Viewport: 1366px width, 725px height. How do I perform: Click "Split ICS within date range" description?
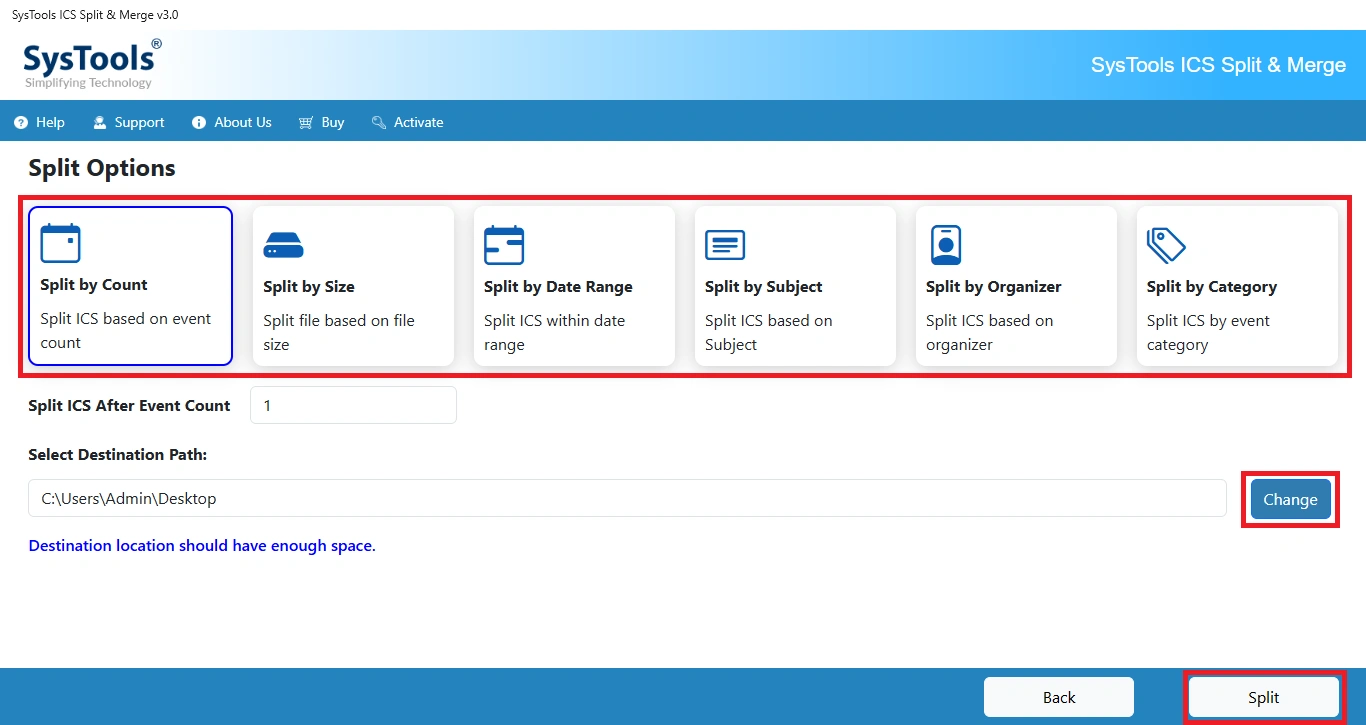(x=554, y=333)
